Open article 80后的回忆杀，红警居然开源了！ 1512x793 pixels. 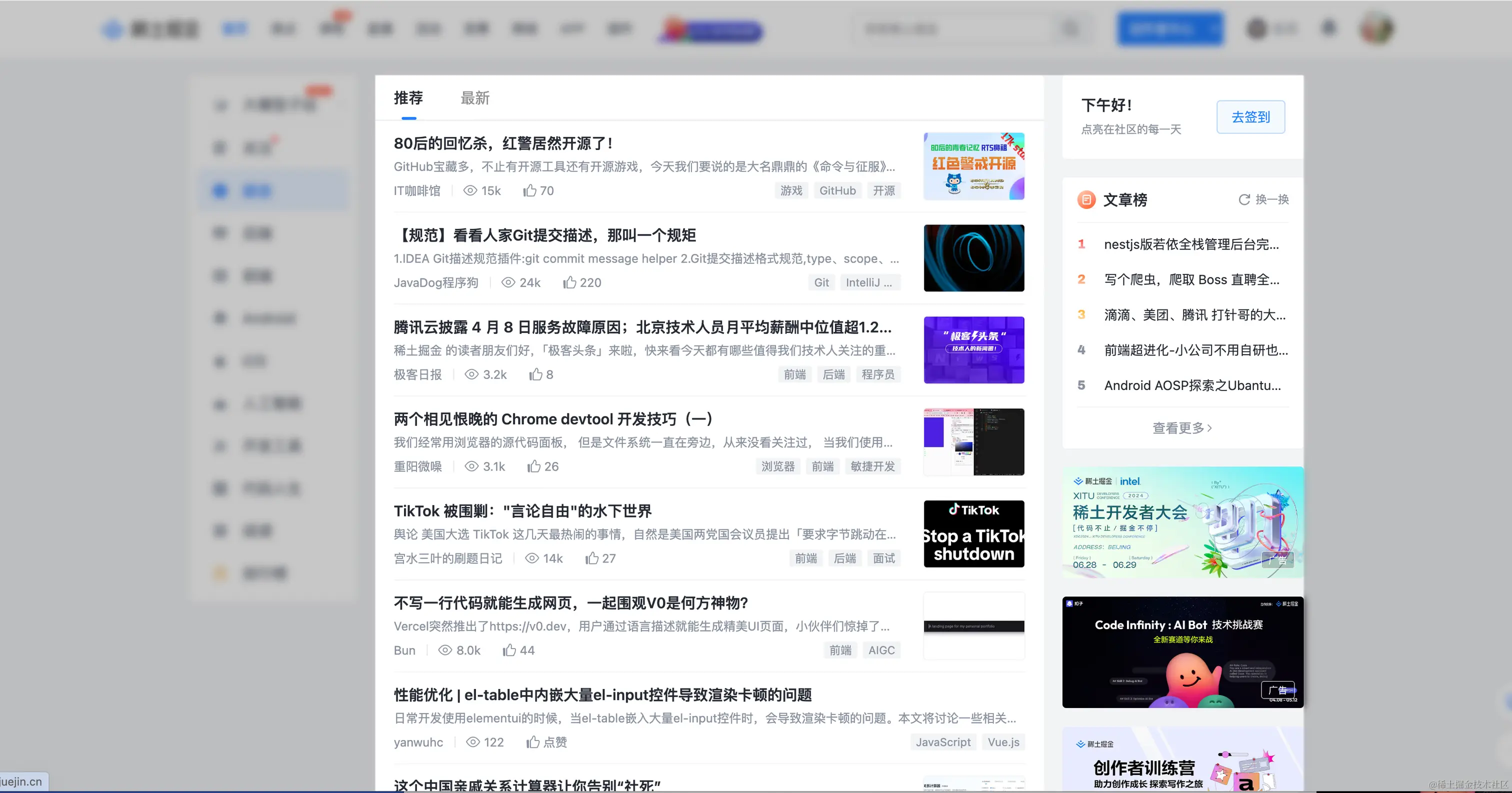click(503, 143)
